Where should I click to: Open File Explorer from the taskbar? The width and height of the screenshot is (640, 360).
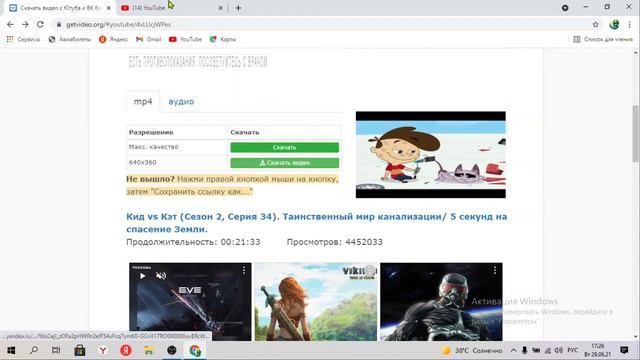(x=149, y=351)
